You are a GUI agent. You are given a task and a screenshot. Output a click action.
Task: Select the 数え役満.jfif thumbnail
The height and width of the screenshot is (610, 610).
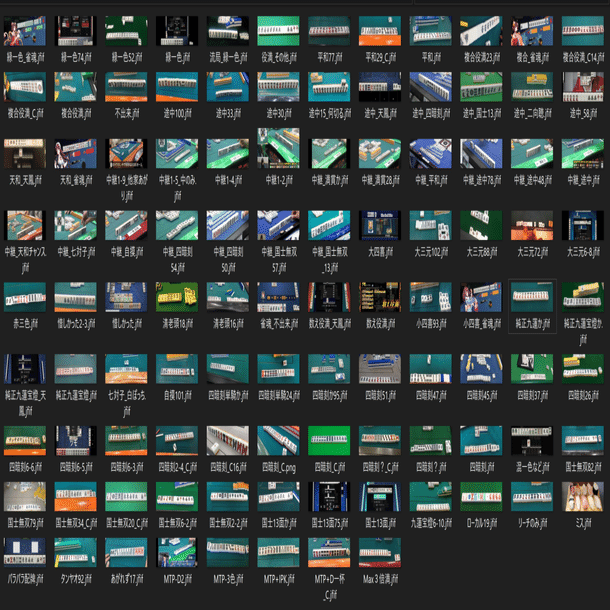(x=380, y=297)
